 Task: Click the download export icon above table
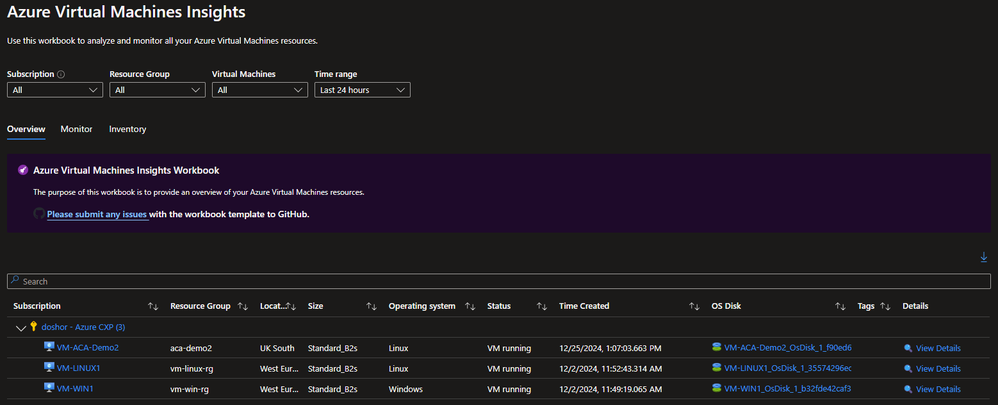pos(984,258)
